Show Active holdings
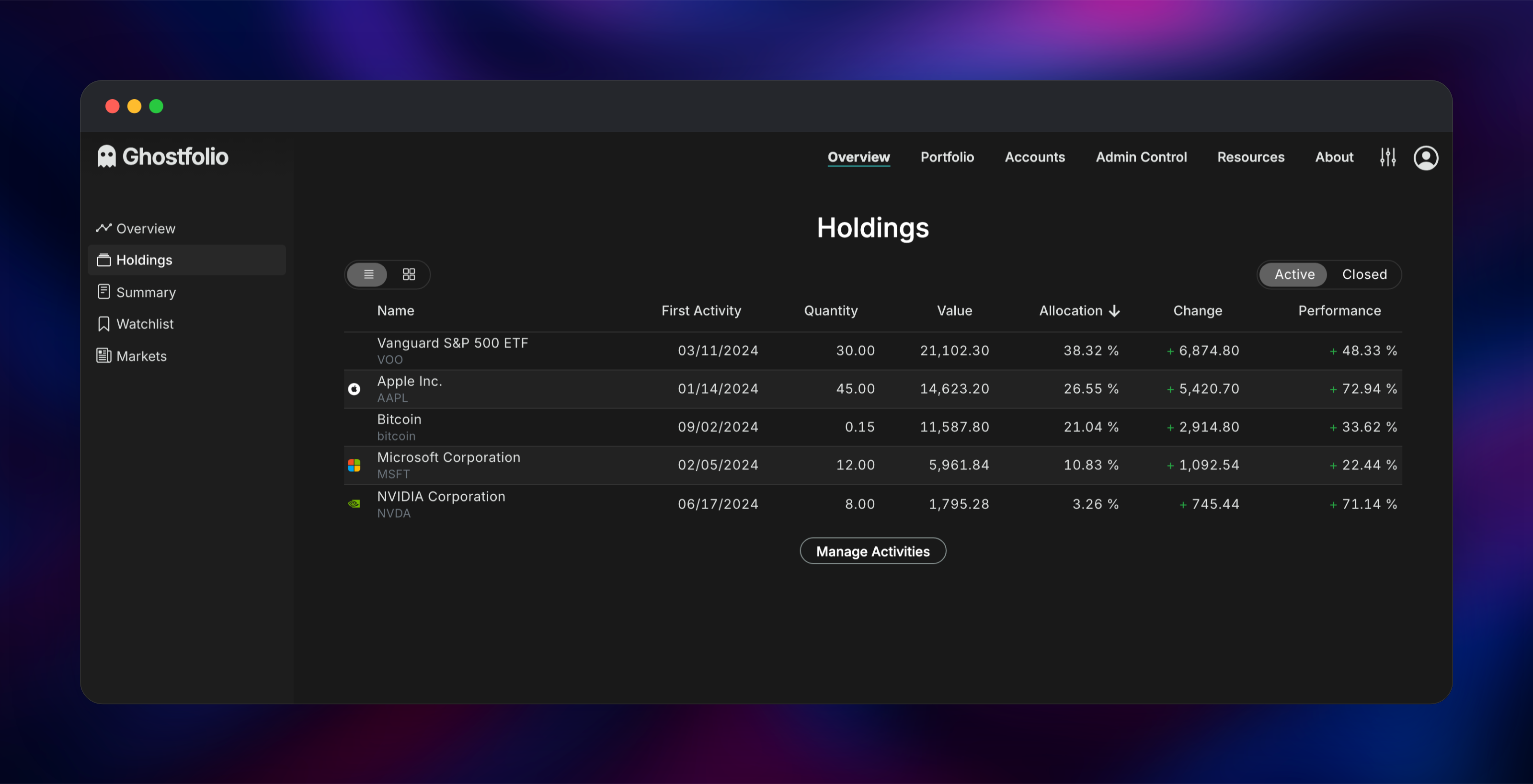This screenshot has width=1533, height=784. [1294, 274]
